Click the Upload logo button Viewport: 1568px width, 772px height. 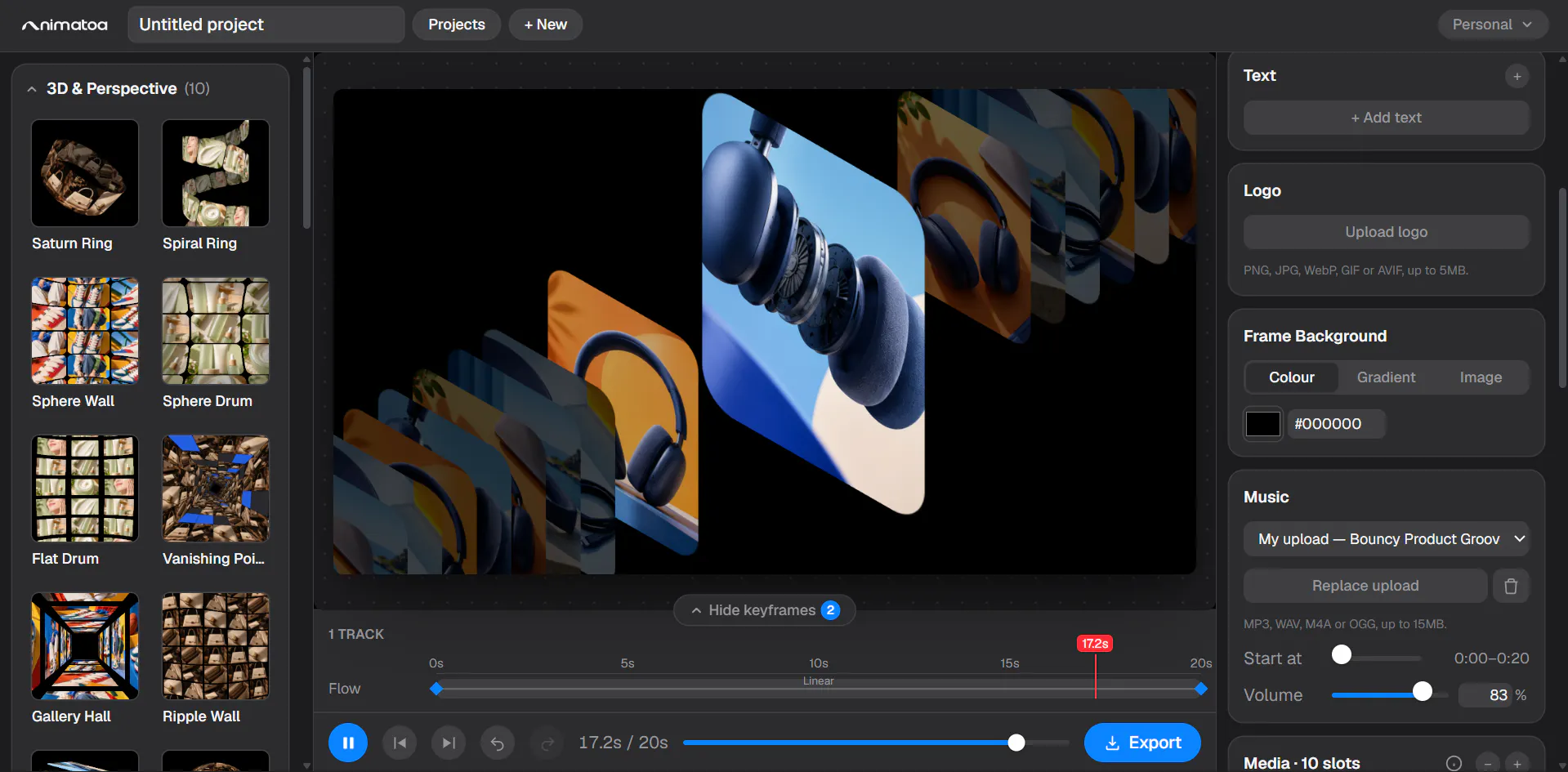click(x=1387, y=232)
